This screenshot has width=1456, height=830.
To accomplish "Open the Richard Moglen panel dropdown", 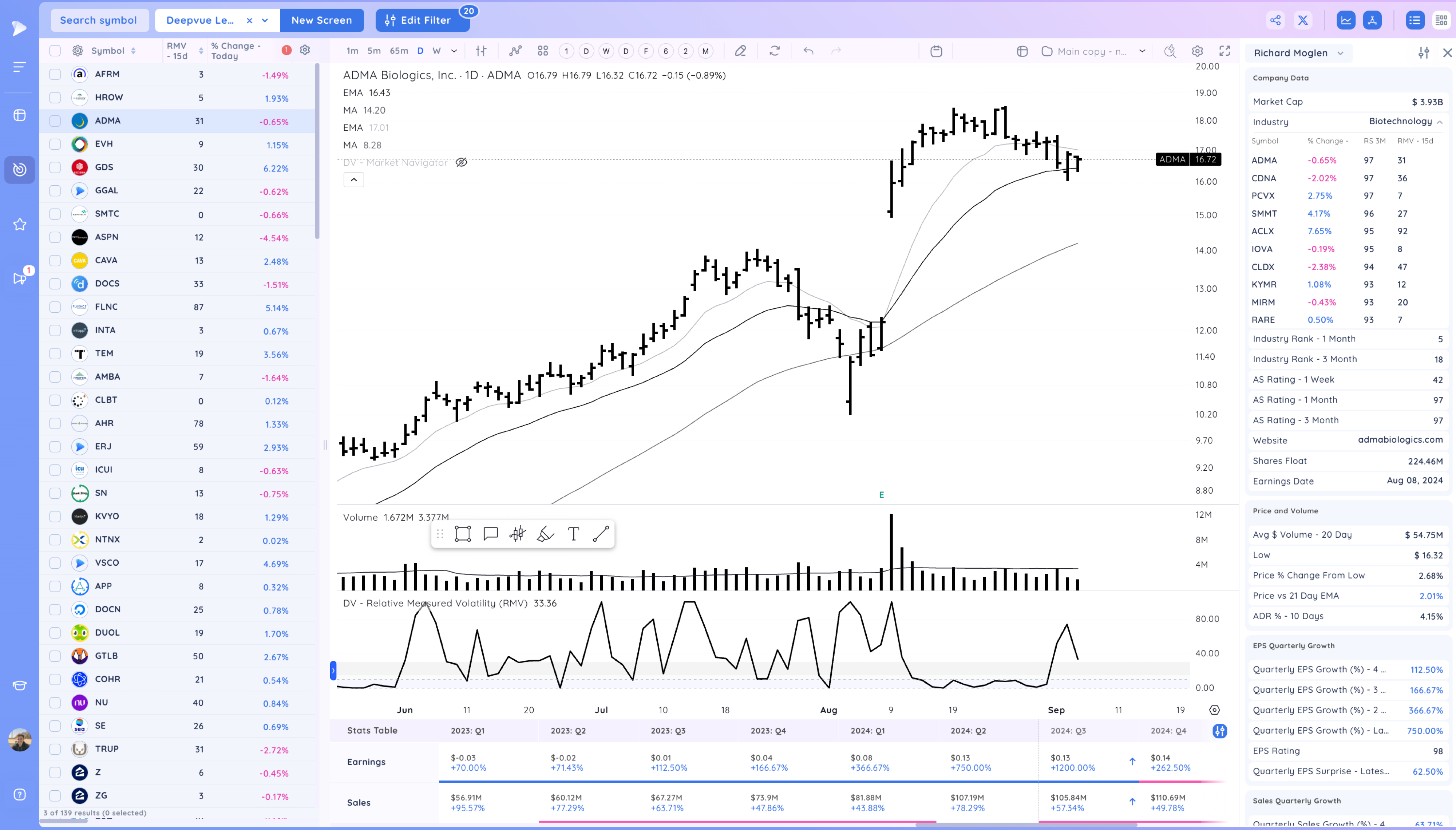I will (1340, 53).
